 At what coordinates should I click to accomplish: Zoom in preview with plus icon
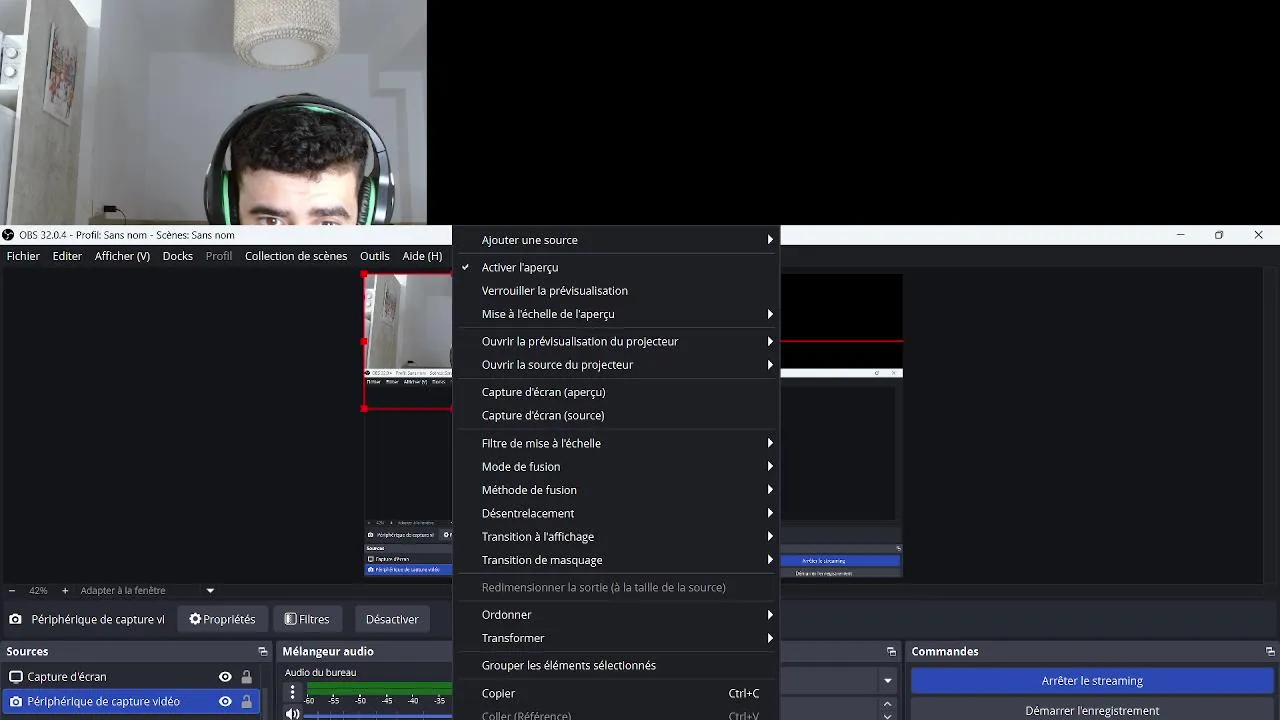(x=65, y=591)
